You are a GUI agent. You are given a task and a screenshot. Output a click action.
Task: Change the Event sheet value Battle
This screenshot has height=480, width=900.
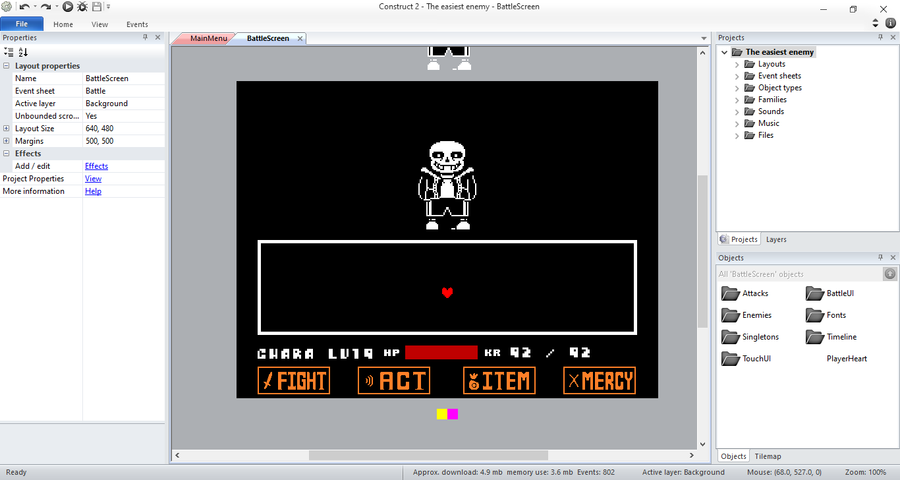(124, 91)
